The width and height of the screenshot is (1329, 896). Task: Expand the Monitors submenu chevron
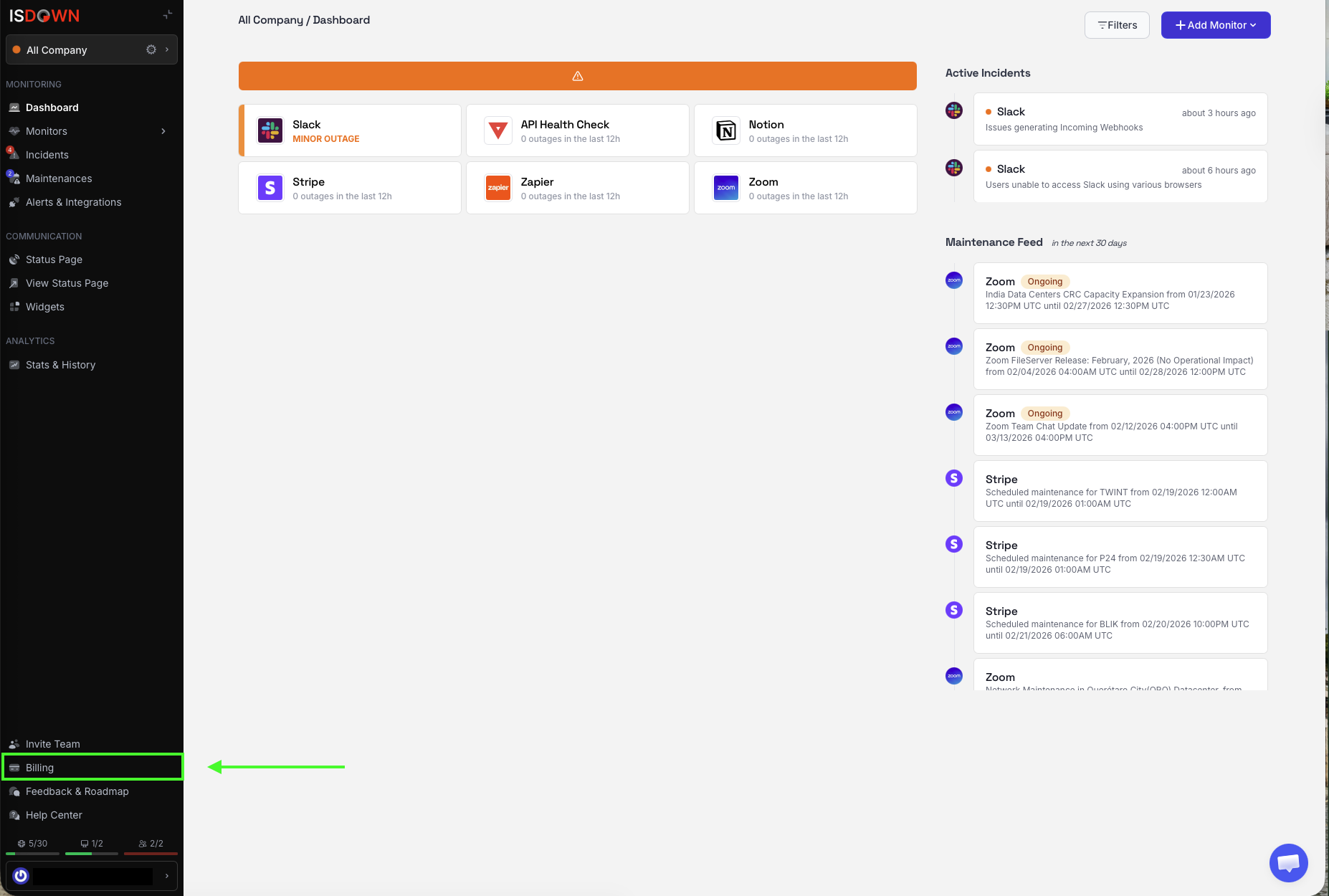pos(163,131)
